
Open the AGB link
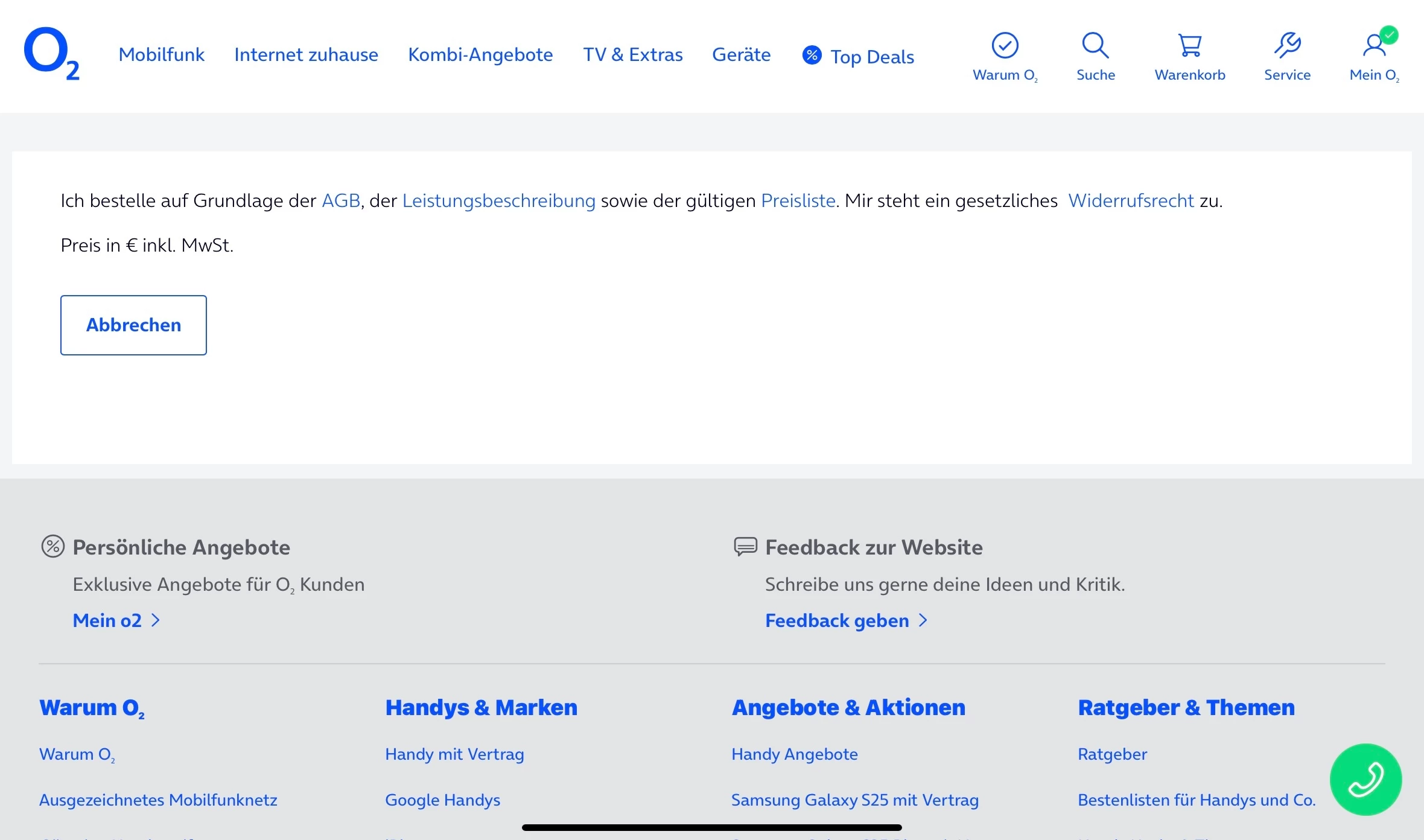point(341,200)
